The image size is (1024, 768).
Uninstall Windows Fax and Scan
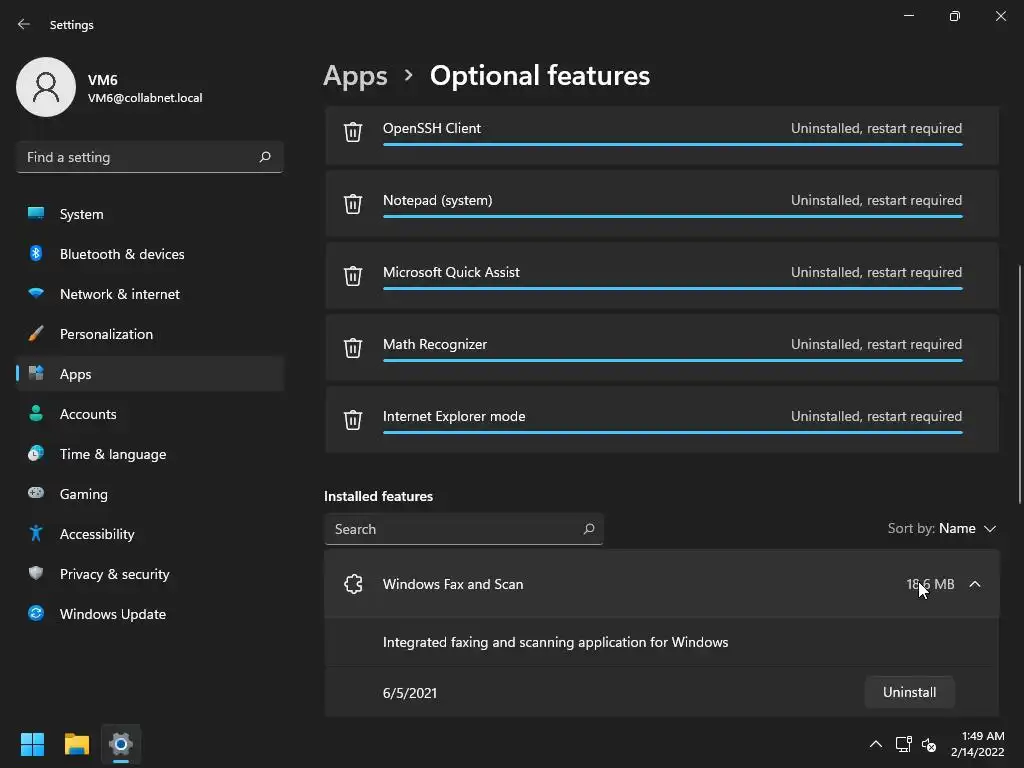(909, 692)
